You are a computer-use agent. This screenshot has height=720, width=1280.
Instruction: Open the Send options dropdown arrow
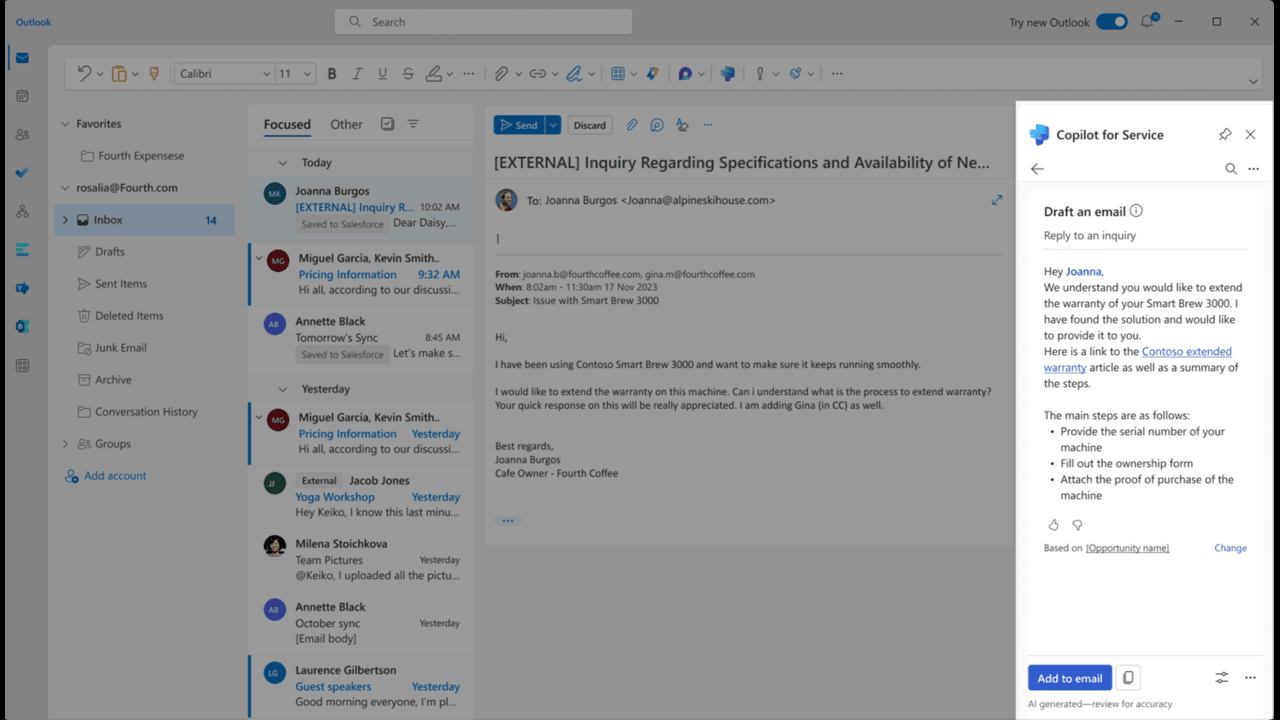tap(553, 125)
